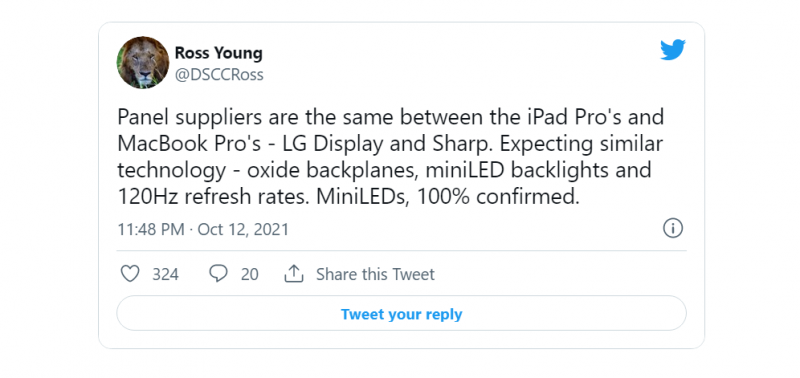The height and width of the screenshot is (378, 800).
Task: Open the Twitter info circle icon
Action: click(x=673, y=228)
